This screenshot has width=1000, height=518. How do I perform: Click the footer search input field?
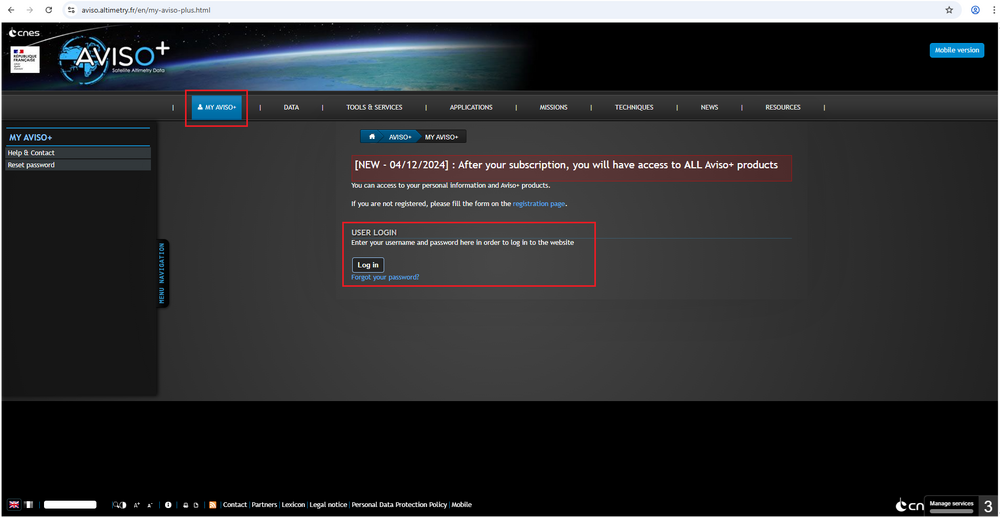70,505
